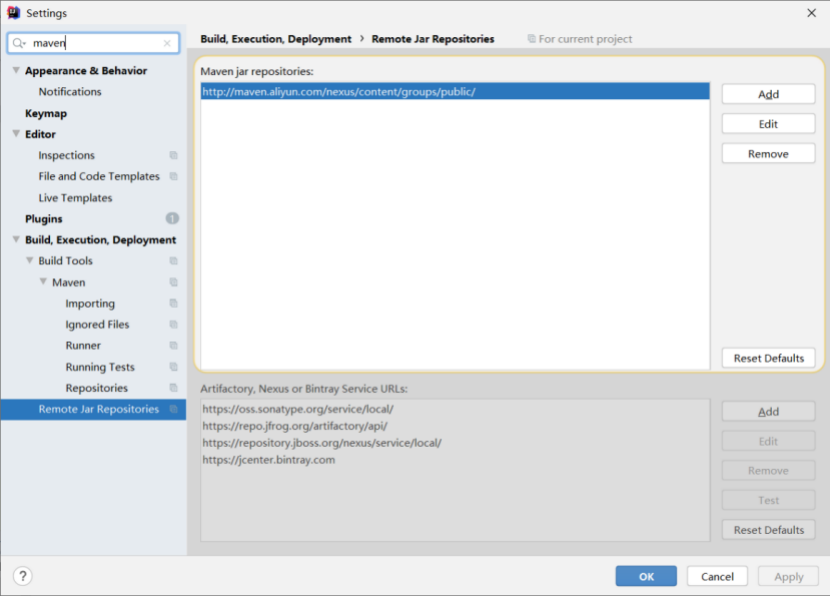Edit the selected Maven jar repository
The image size is (832, 596).
coord(768,124)
